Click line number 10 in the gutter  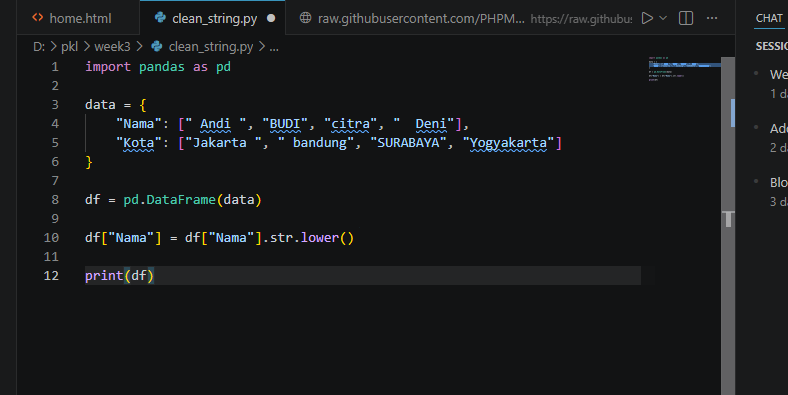click(51, 238)
